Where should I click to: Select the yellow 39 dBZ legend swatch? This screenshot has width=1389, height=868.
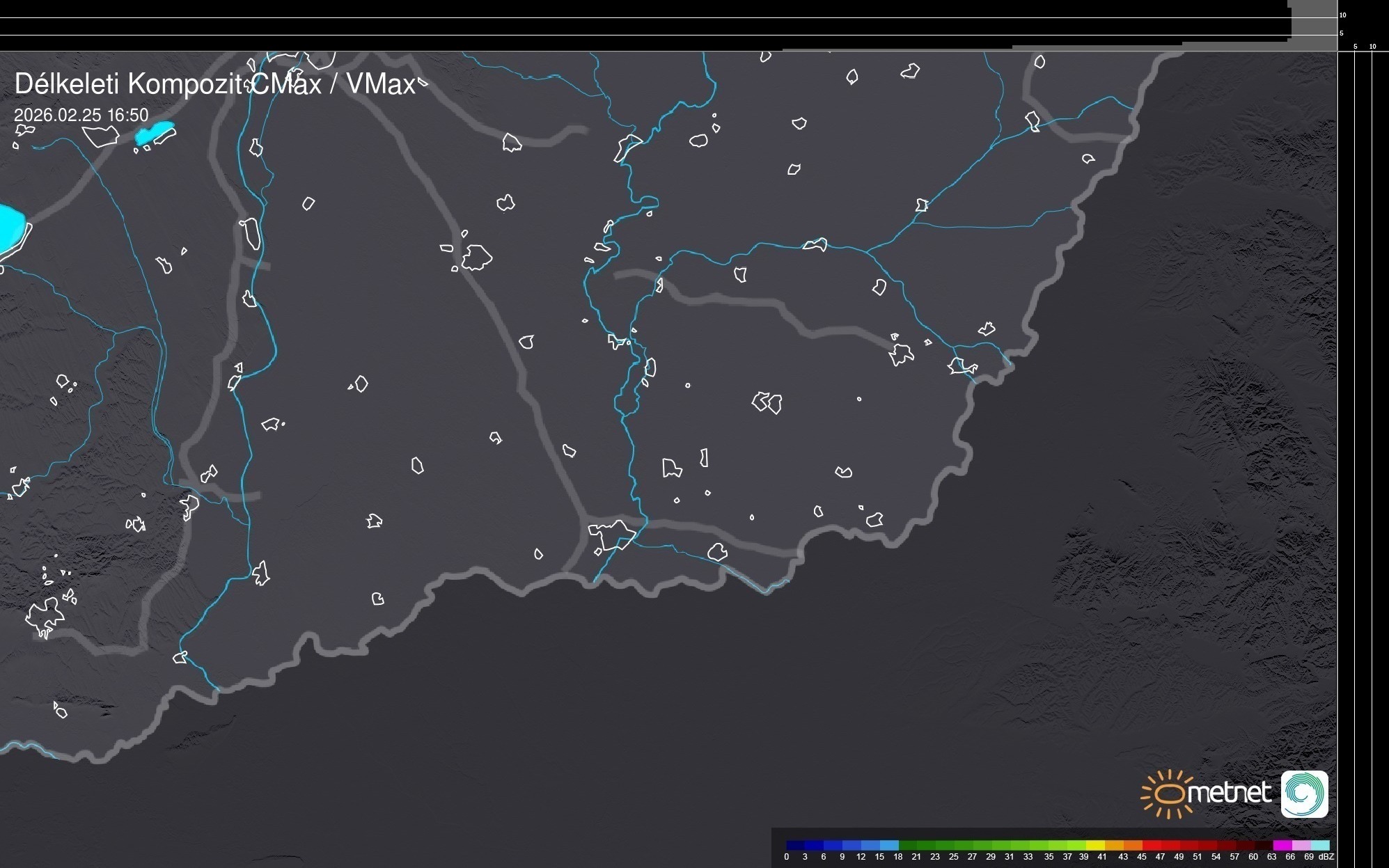coord(1096,845)
